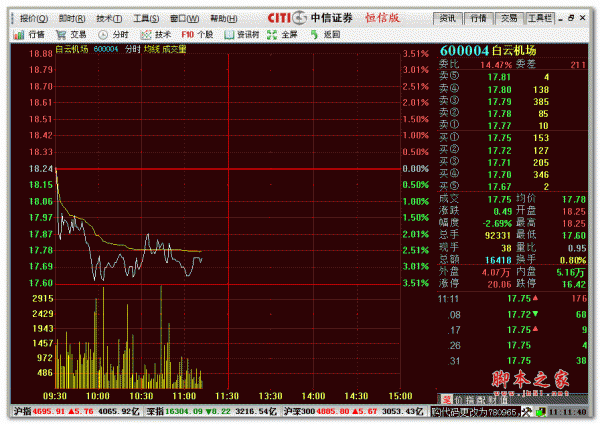Click the 11:30 time axis label
Screen dimensions: 600x424
click(227, 396)
